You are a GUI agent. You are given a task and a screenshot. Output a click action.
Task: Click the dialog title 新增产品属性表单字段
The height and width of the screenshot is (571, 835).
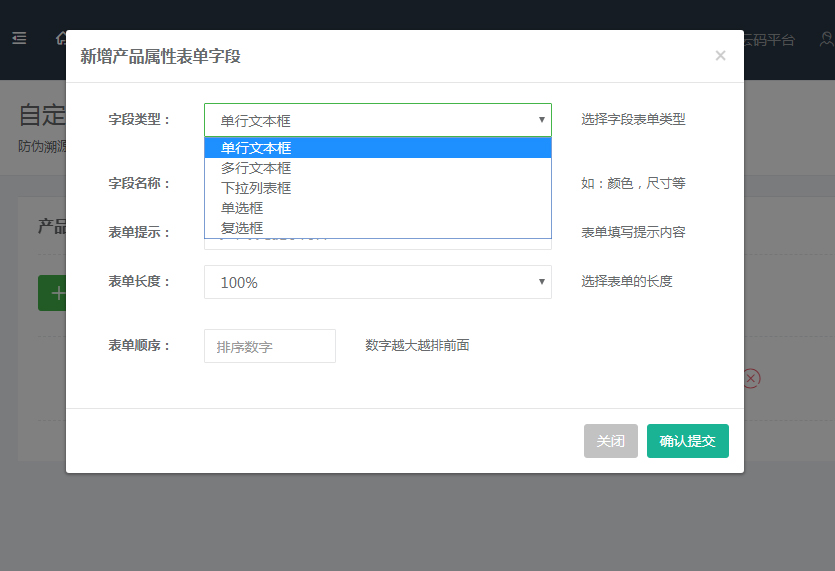pyautogui.click(x=160, y=56)
